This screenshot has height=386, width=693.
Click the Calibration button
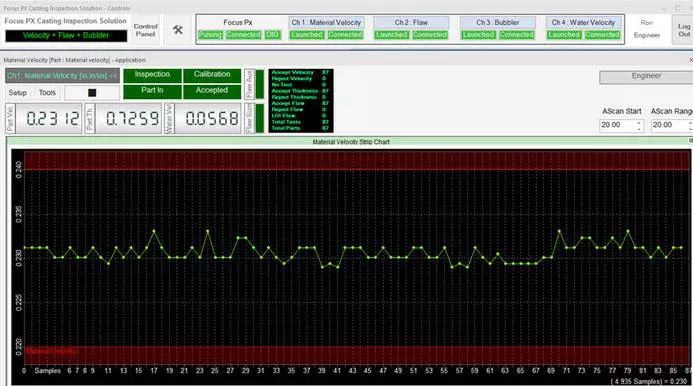212,75
